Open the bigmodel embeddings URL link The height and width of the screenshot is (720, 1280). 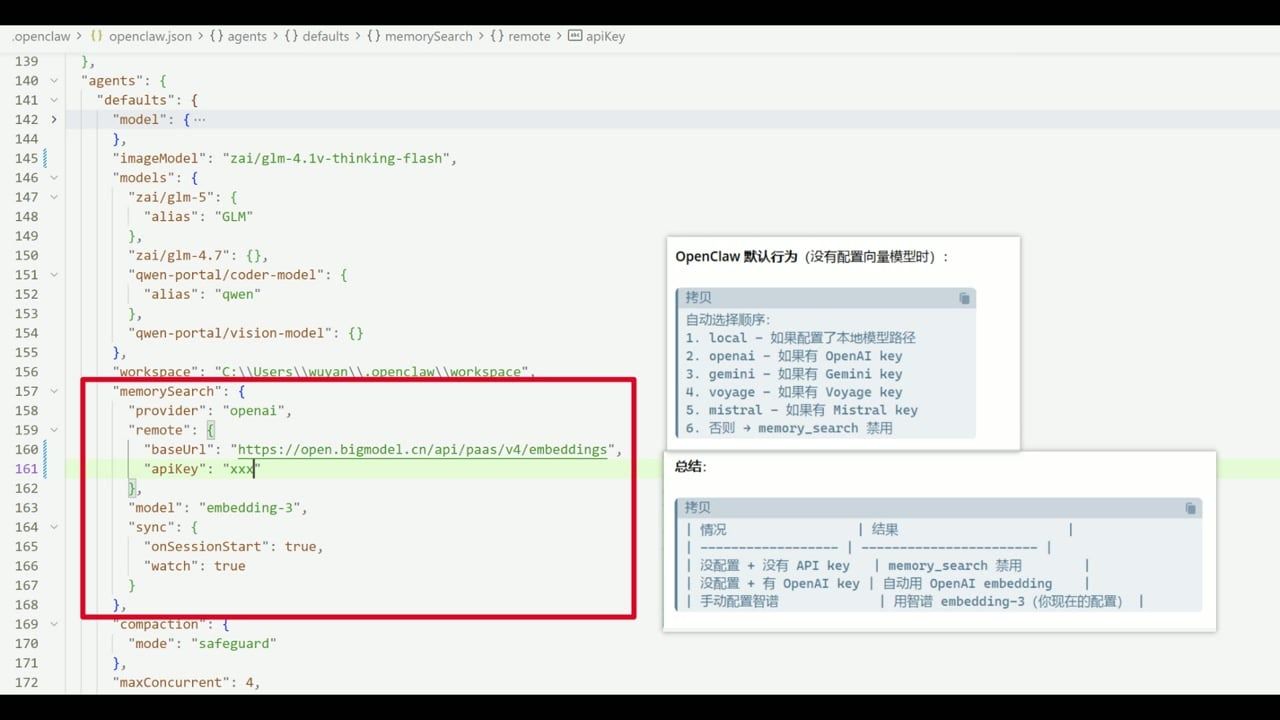(422, 450)
